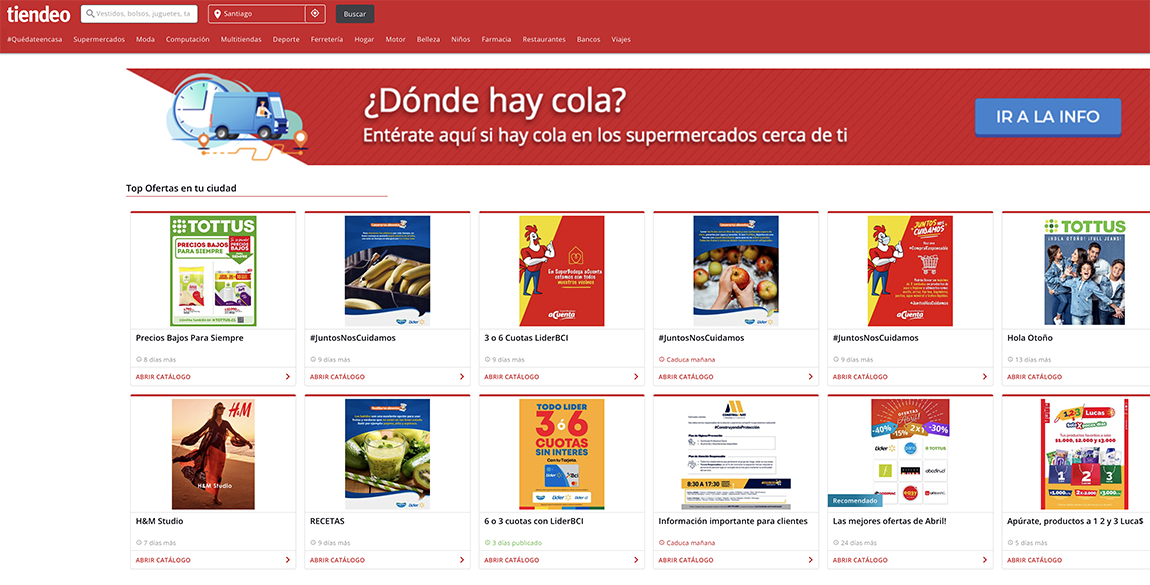Open the Bancos category
The height and width of the screenshot is (585, 1150).
click(x=588, y=40)
